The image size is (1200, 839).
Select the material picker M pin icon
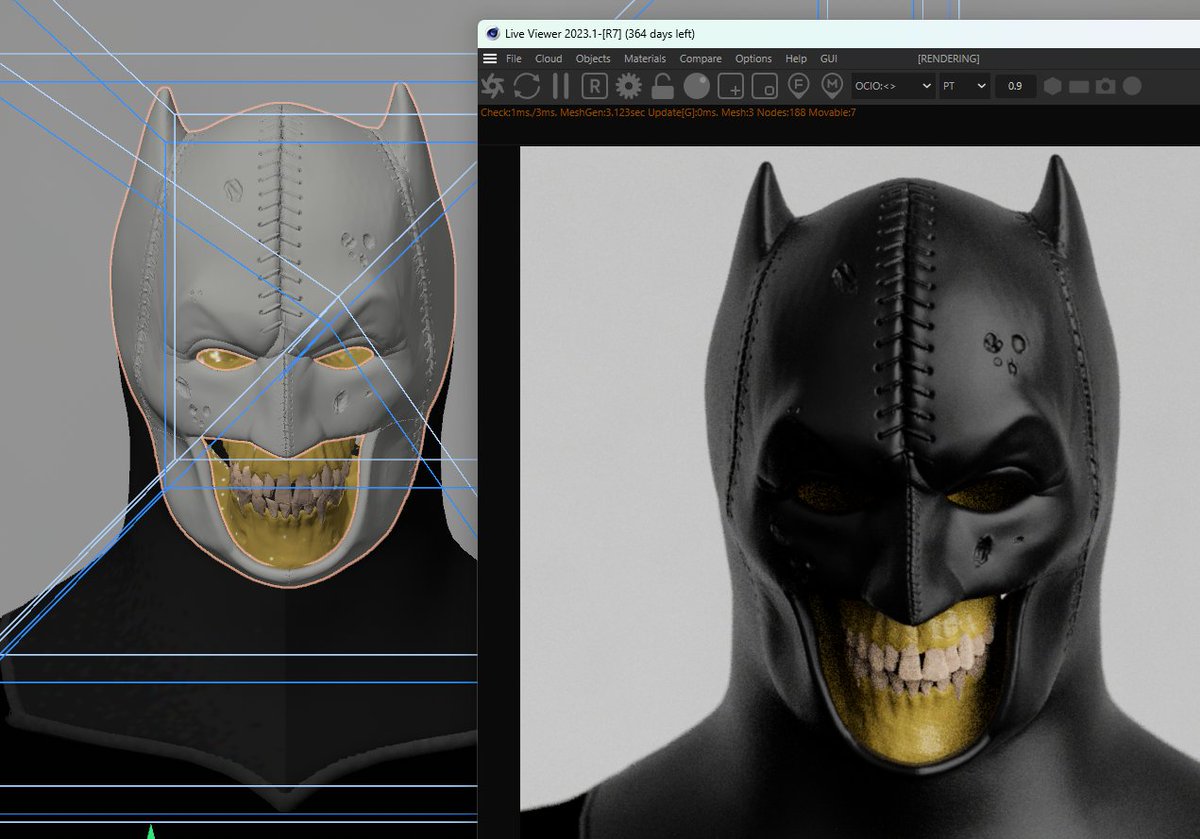[831, 85]
